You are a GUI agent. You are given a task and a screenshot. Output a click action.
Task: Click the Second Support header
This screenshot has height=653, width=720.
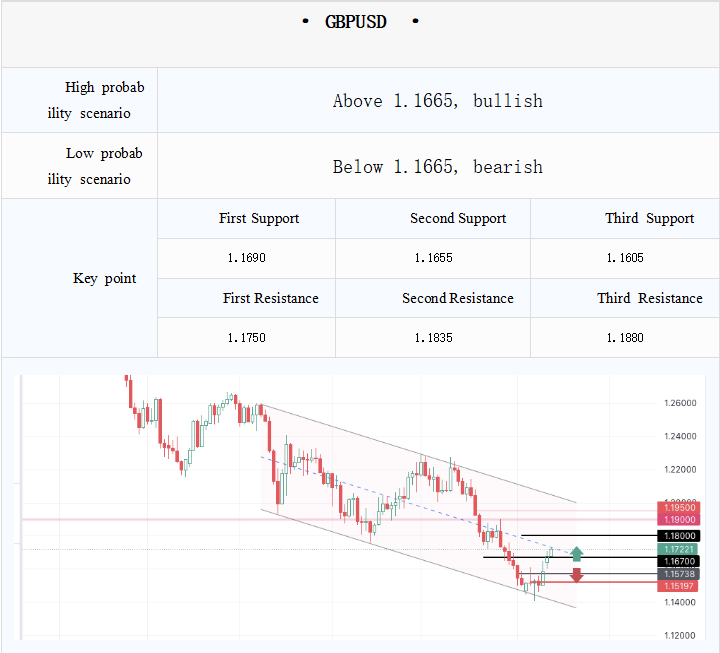[458, 218]
